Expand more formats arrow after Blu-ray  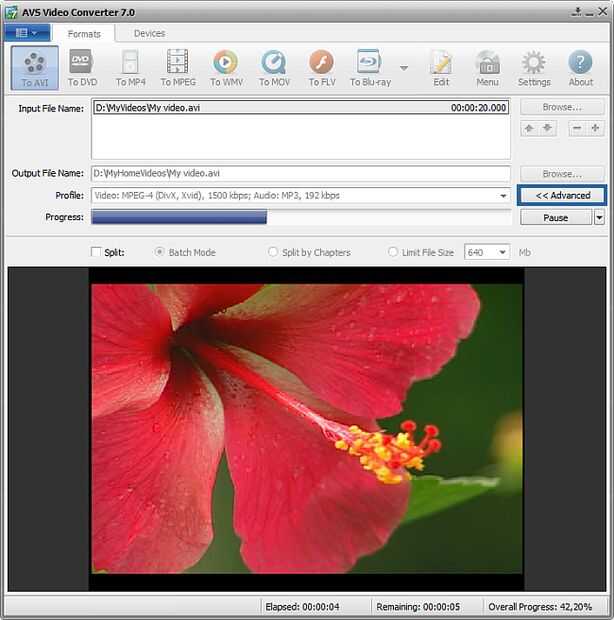404,68
